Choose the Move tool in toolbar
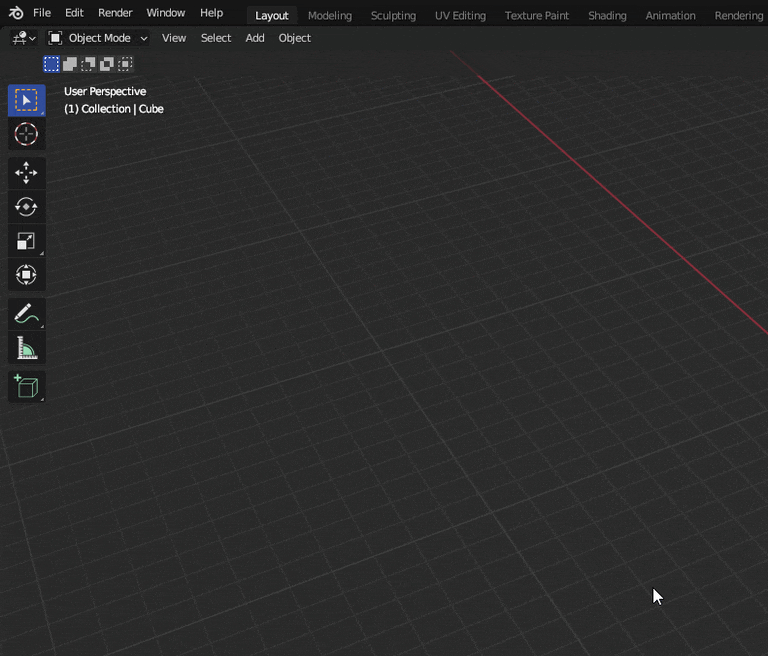 (26, 173)
